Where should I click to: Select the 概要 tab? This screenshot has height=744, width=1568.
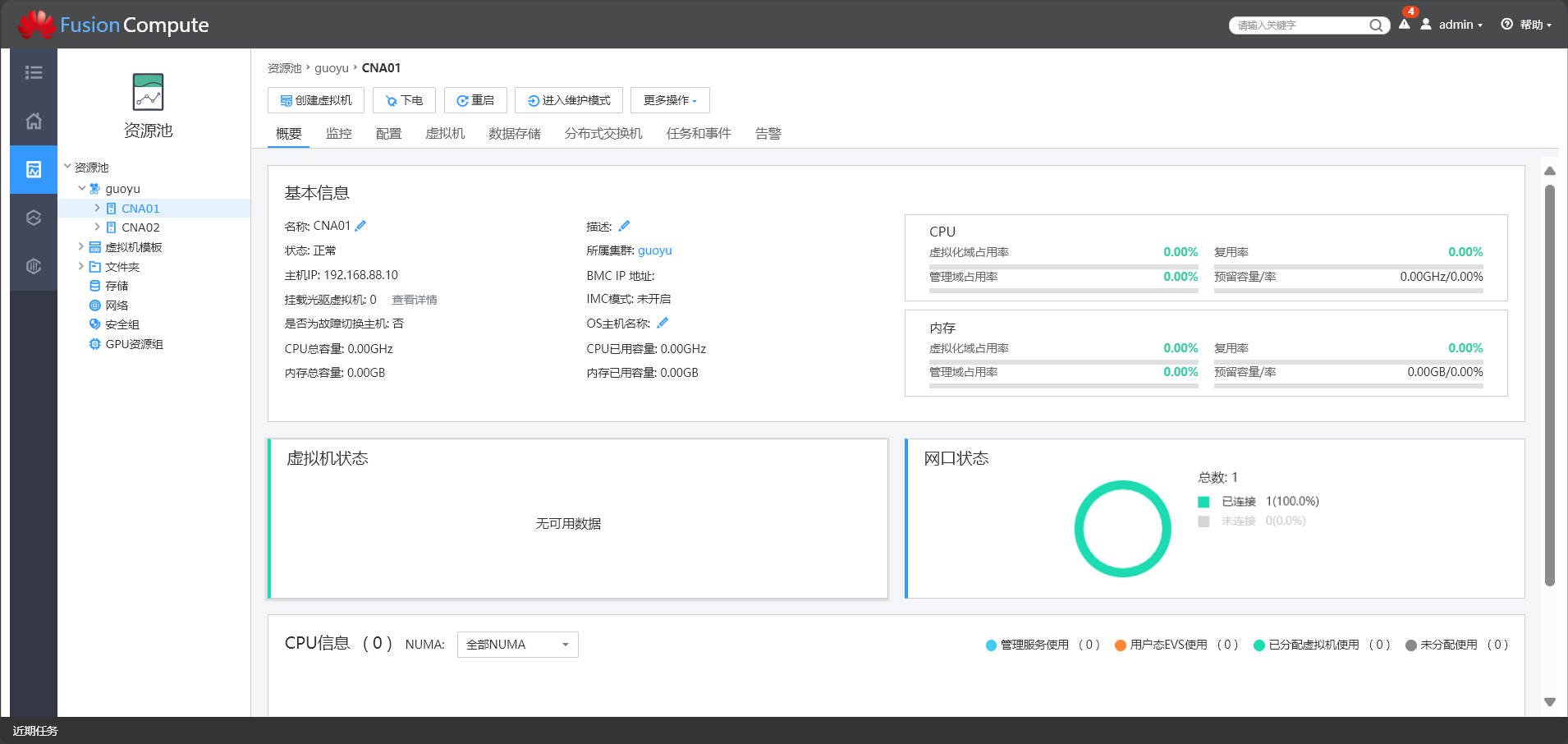(x=289, y=134)
